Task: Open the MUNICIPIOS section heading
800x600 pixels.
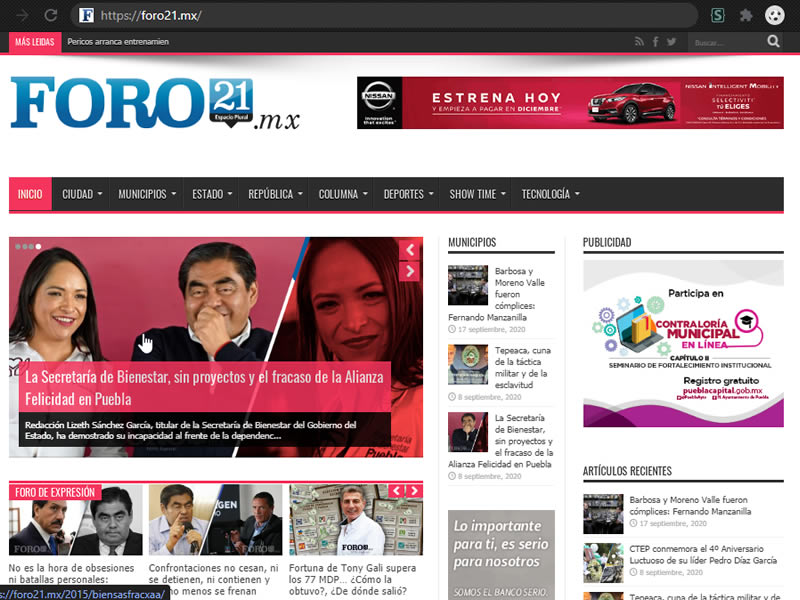Action: point(472,242)
